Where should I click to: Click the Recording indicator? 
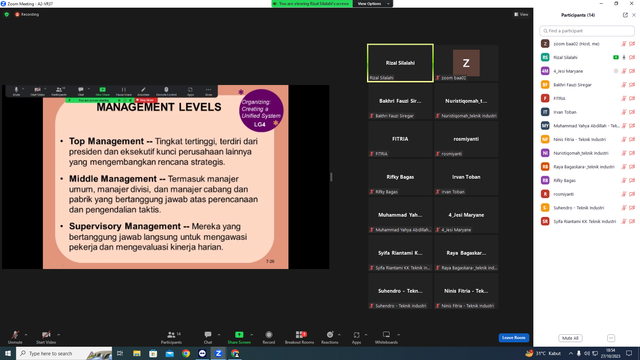coord(27,14)
